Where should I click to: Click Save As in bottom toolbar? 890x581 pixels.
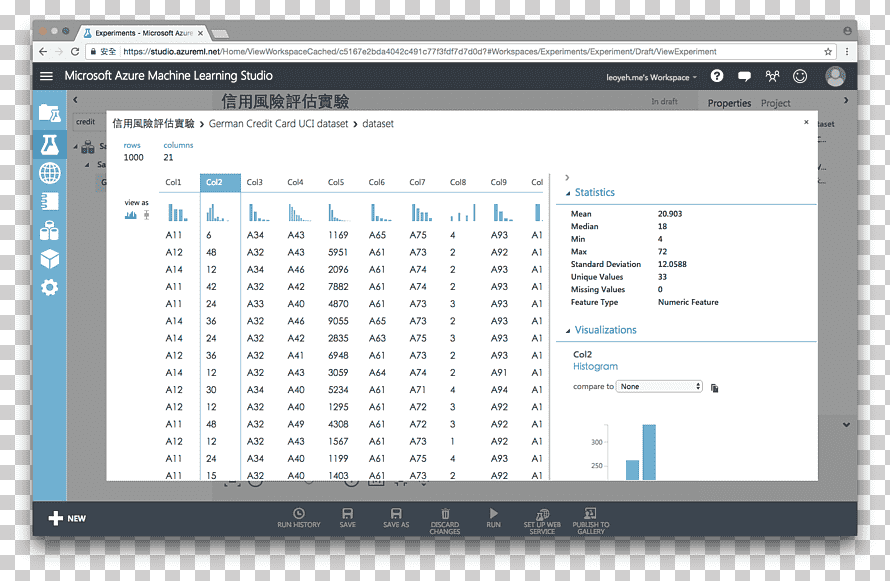[396, 518]
